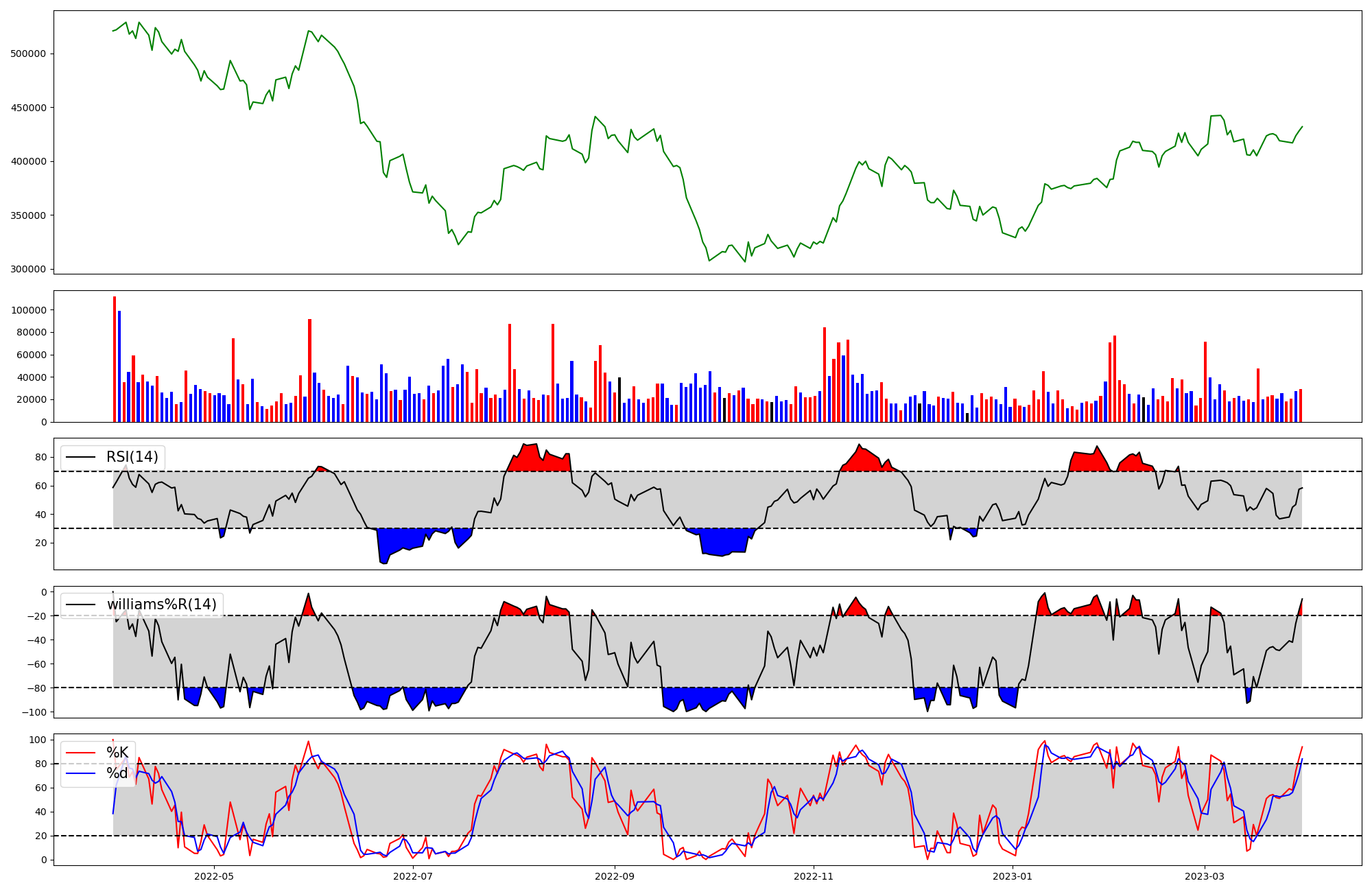Click the 2022-05 date axis label

pyautogui.click(x=214, y=876)
